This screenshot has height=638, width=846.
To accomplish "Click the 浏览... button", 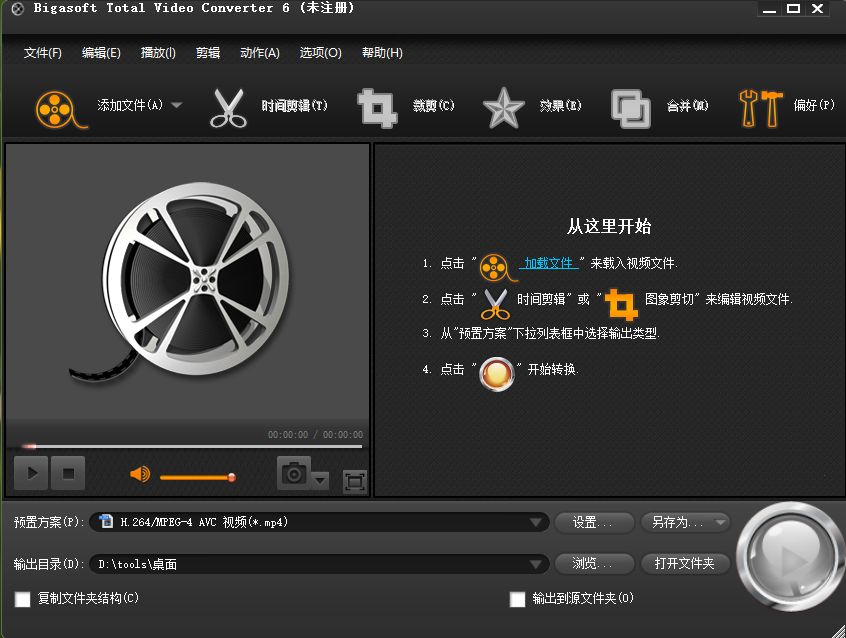I will point(594,564).
